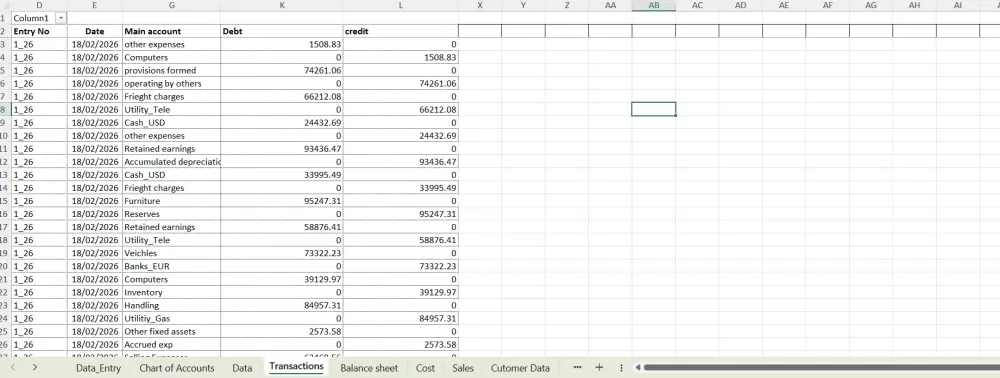
Task: Click the Other fixed assets cell
Action: (x=172, y=331)
